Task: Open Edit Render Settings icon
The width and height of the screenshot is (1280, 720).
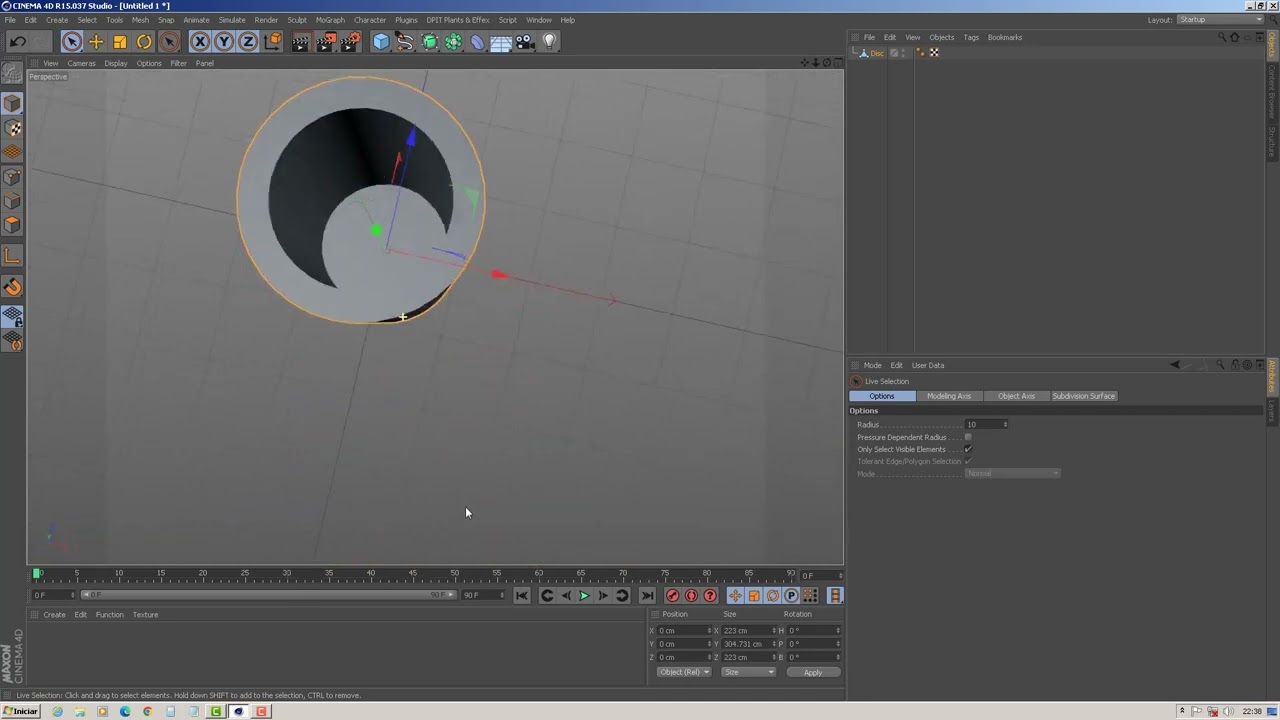Action: point(351,41)
